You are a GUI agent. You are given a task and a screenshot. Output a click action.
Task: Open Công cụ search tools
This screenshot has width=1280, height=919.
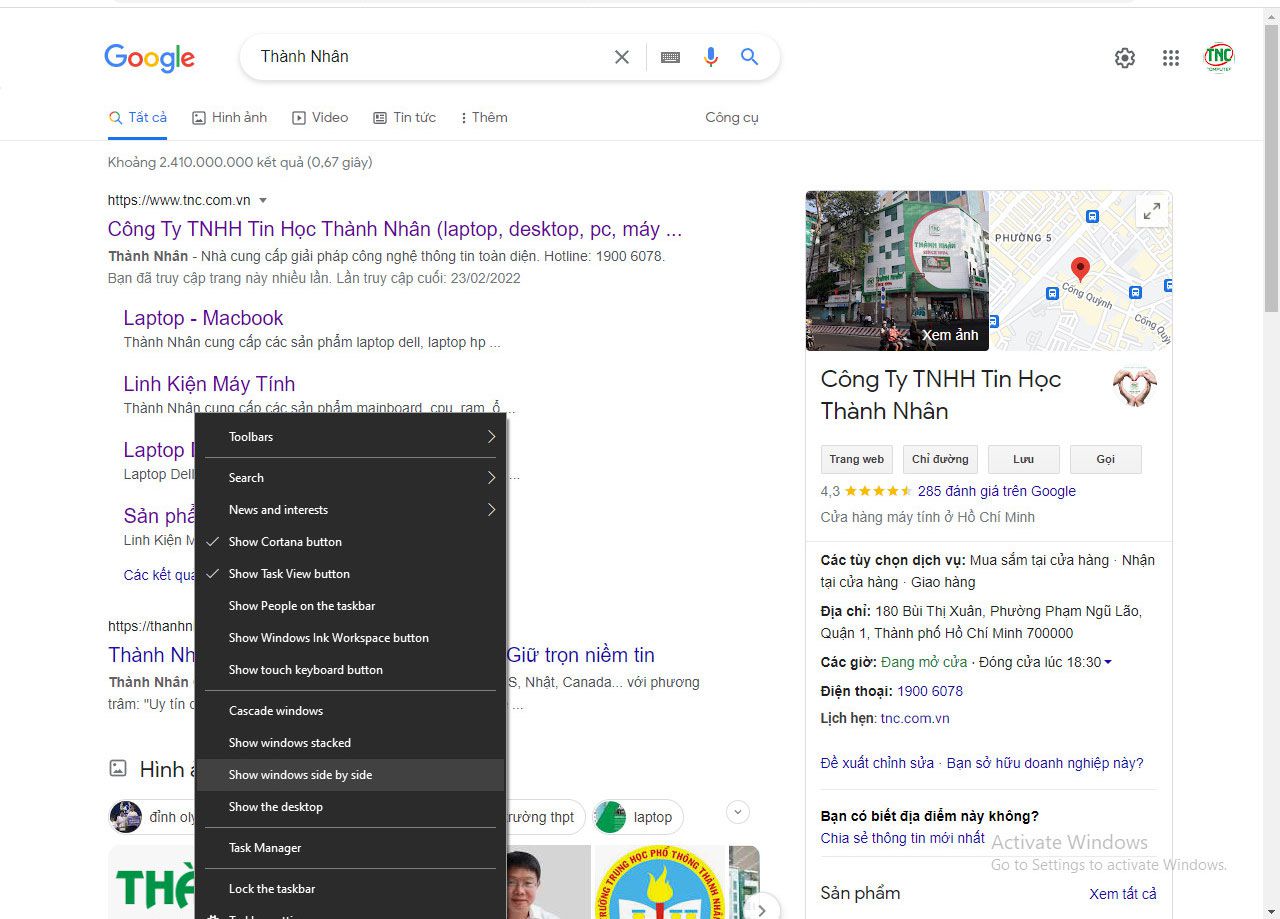732,117
